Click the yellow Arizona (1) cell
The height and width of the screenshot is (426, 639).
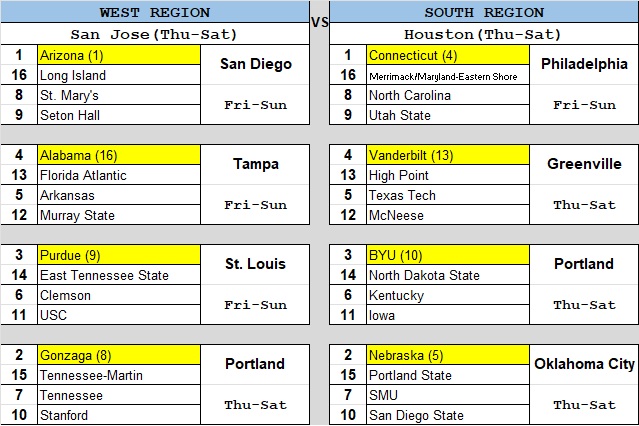click(119, 55)
